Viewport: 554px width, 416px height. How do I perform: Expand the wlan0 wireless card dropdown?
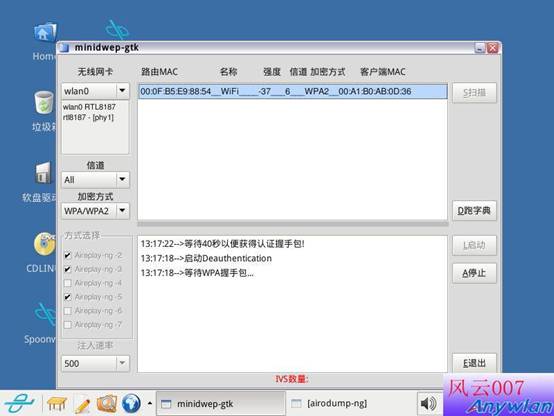122,91
